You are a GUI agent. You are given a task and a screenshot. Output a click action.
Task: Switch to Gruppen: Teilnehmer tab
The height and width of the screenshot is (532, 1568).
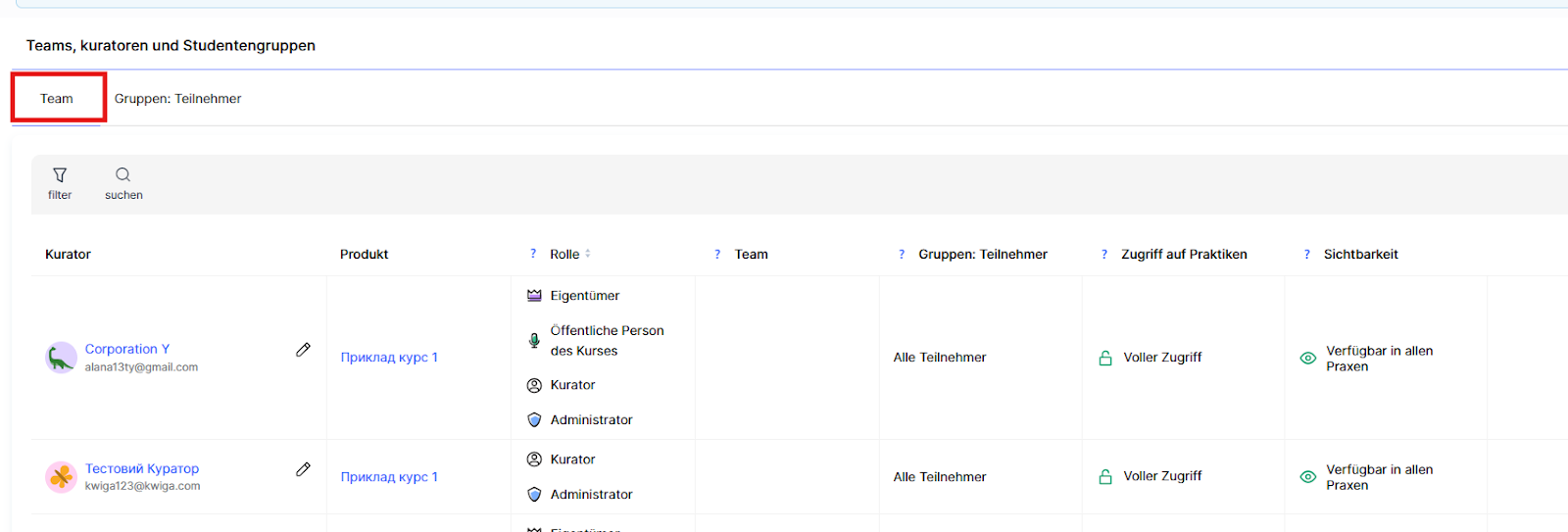(x=177, y=99)
